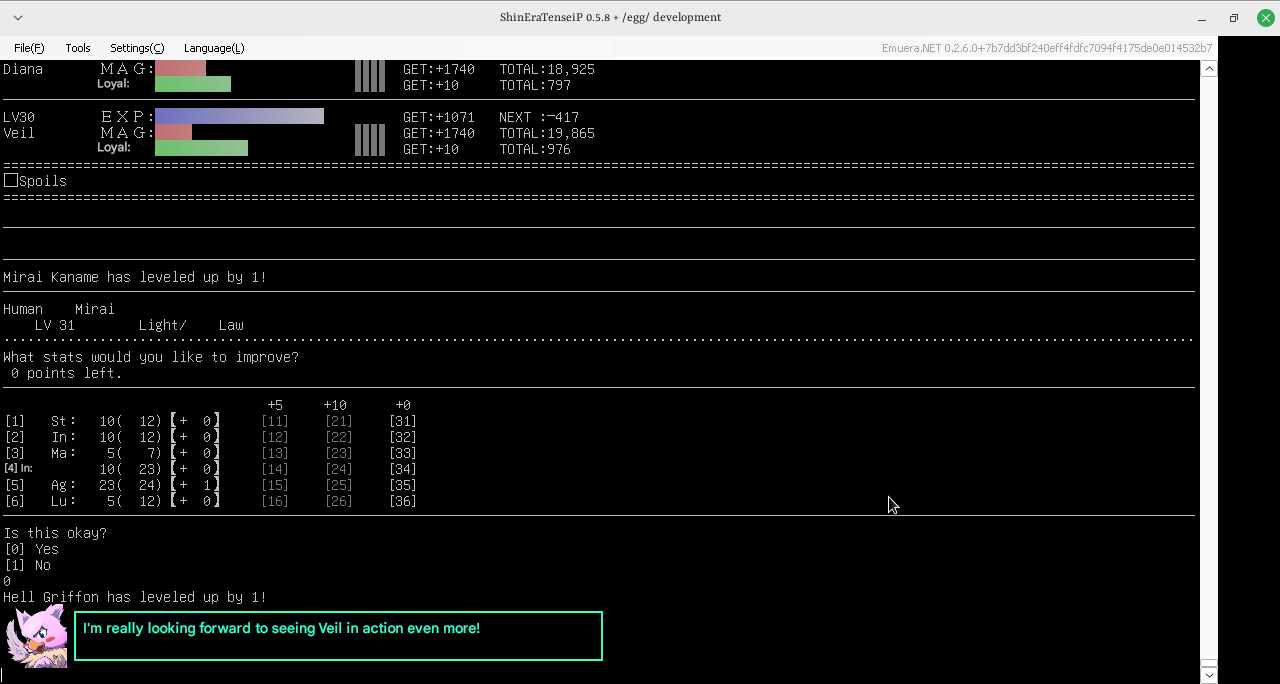The image size is (1280, 684).
Task: Click the dialogue text box about Veil
Action: tap(338, 636)
